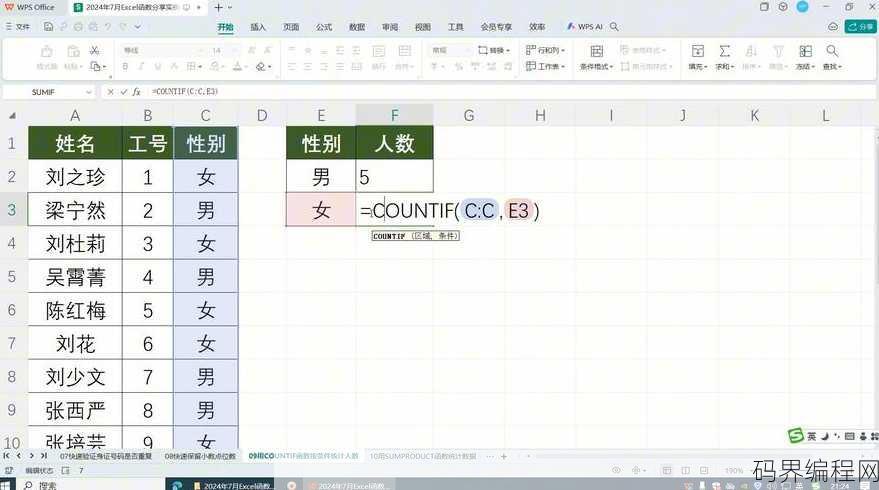
Task: Click the eraser clear formatting icon
Action: 263,67
